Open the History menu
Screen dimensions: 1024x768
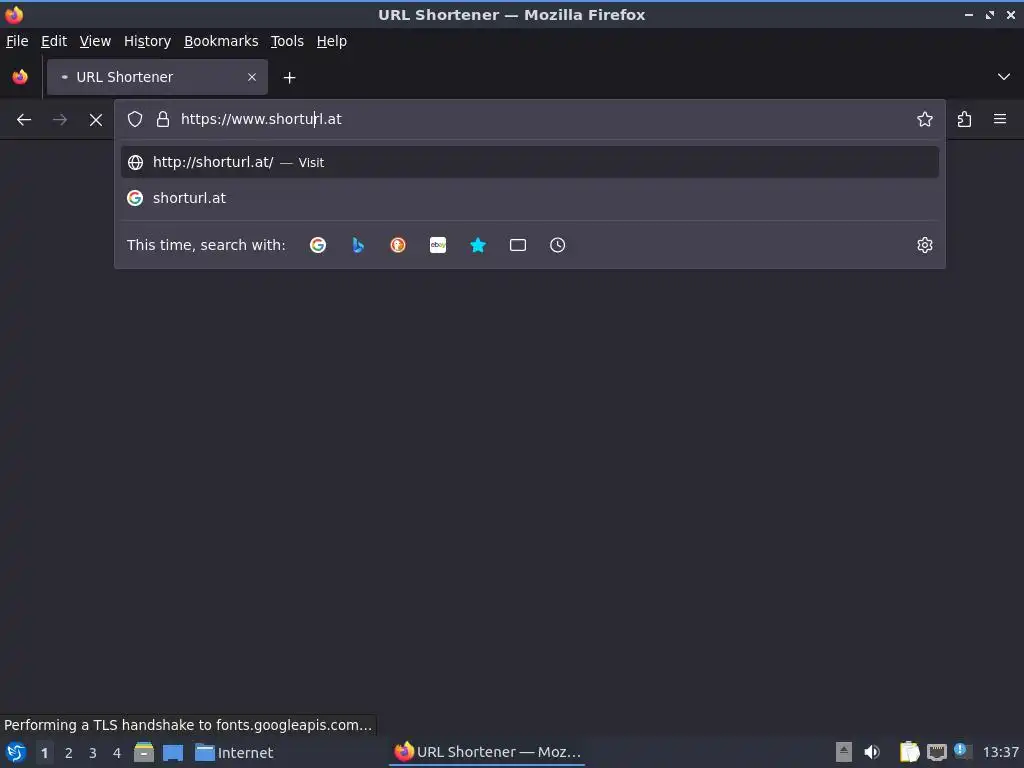148,41
